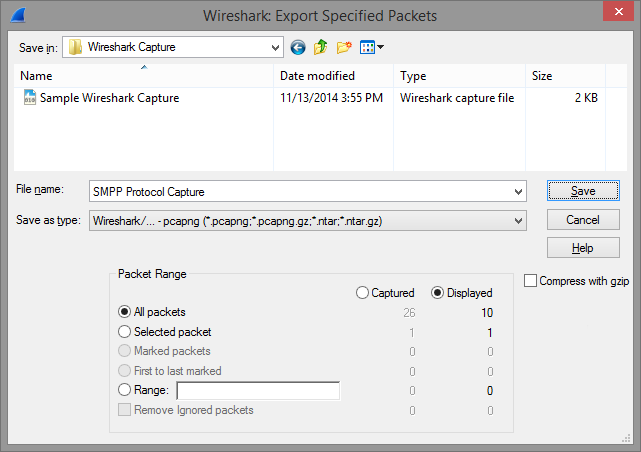This screenshot has height=452, width=641.
Task: Expand the View Menu dropdown arrow
Action: pos(381,47)
